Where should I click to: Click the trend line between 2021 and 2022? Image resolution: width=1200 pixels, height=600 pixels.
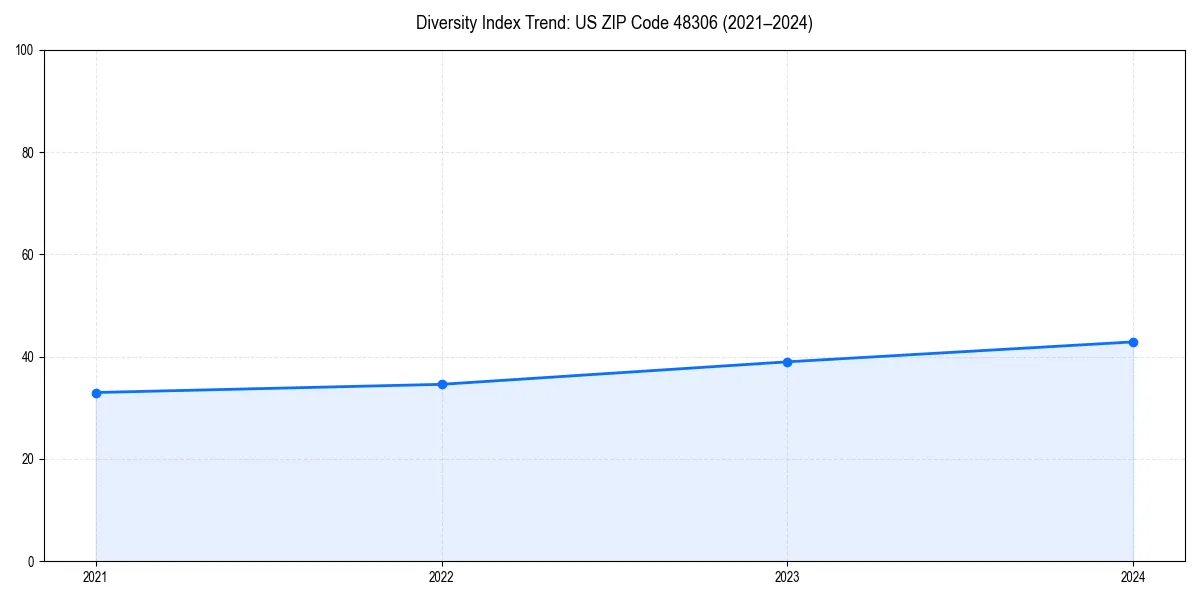click(268, 387)
